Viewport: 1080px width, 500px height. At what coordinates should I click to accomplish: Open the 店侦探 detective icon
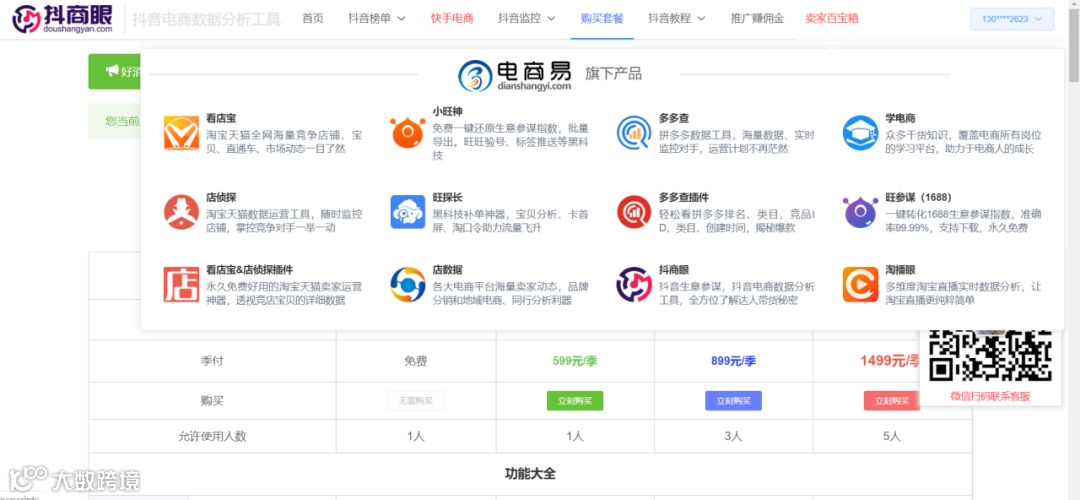point(181,212)
